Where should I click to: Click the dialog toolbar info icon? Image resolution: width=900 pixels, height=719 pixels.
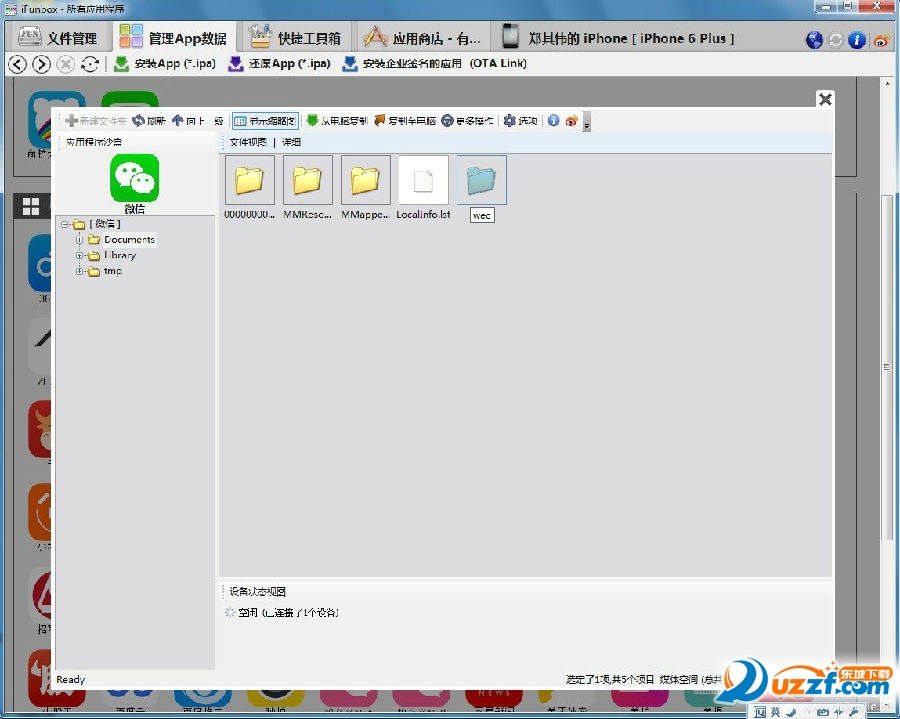(553, 121)
